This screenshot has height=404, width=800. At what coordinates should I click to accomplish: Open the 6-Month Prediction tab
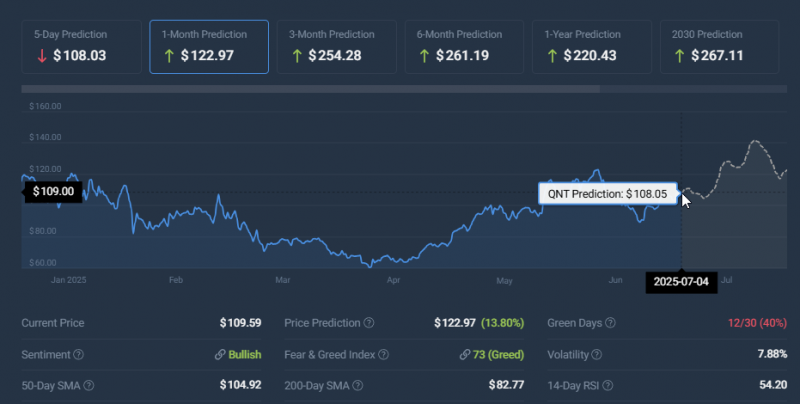coord(464,46)
